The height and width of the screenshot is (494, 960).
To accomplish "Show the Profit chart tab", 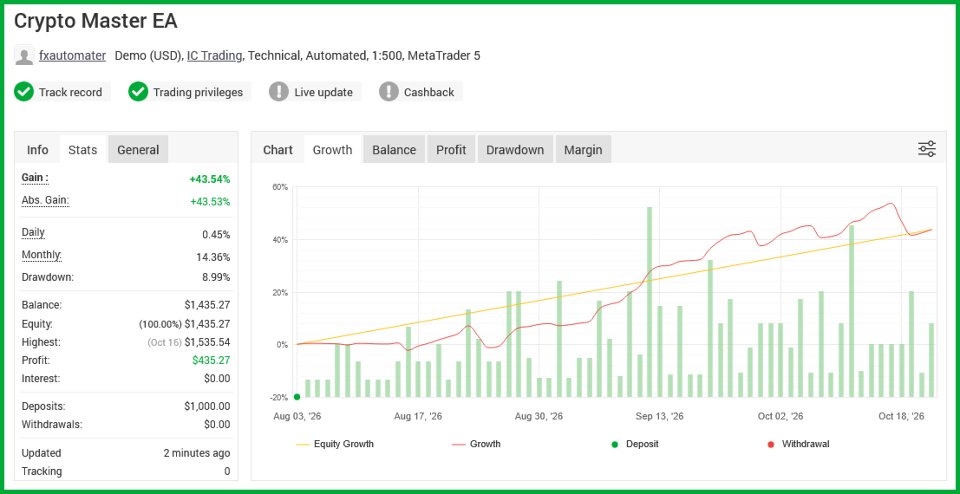I will coord(451,149).
